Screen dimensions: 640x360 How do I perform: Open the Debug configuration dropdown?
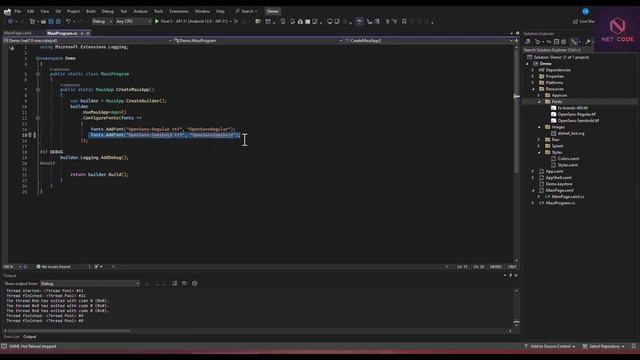coord(102,21)
